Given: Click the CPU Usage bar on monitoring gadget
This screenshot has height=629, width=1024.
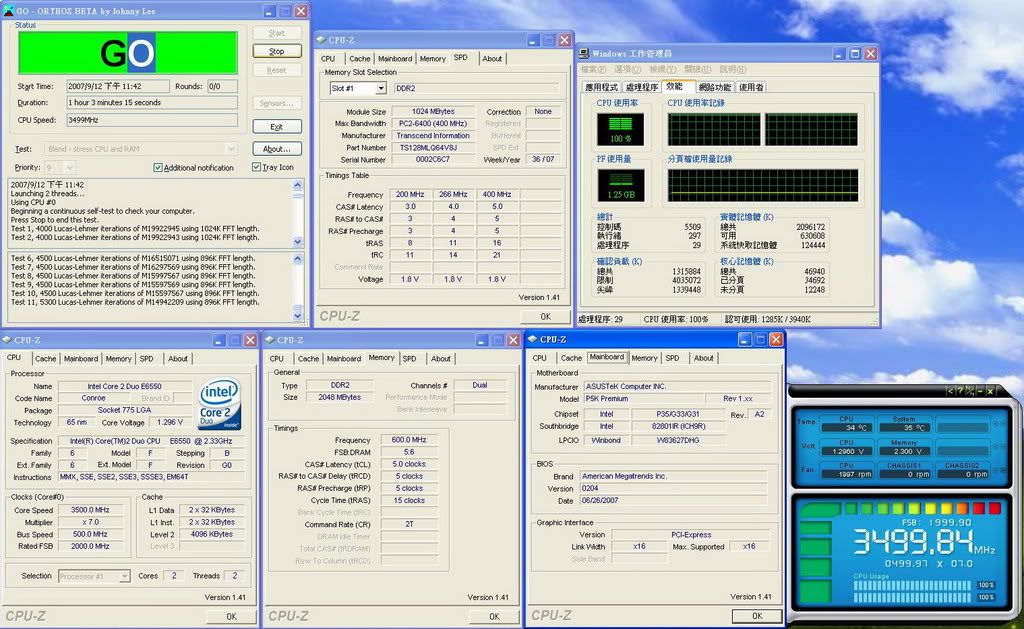Looking at the screenshot, I should tap(914, 591).
